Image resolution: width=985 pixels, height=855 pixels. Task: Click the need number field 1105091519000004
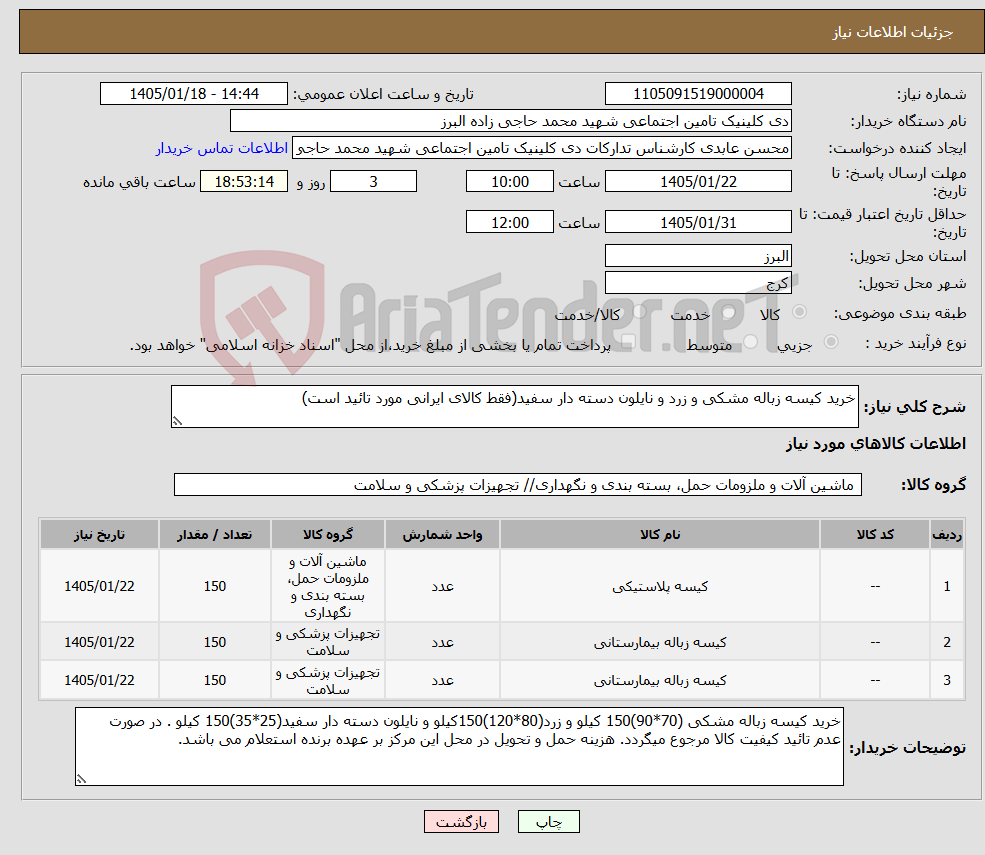[698, 94]
